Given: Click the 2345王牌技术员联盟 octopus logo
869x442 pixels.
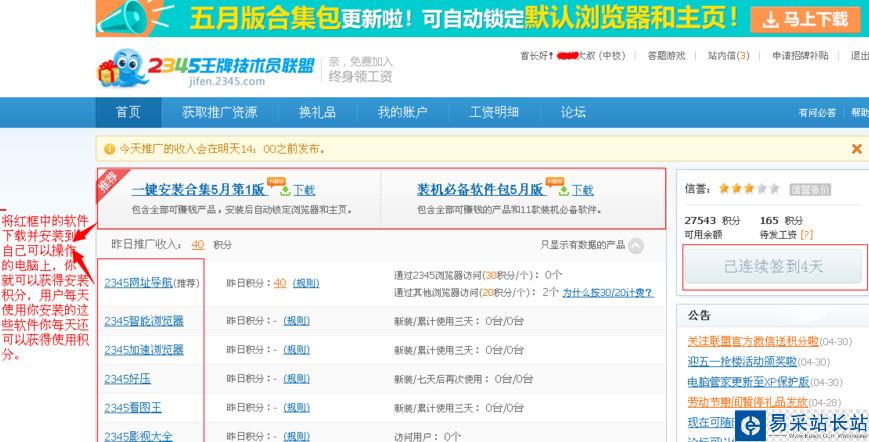Looking at the screenshot, I should point(205,68).
